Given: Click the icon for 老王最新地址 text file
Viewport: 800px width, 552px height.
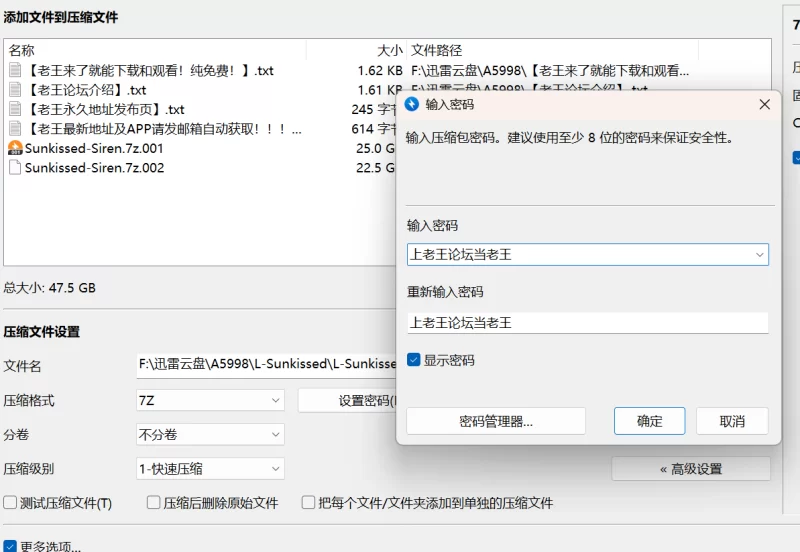Looking at the screenshot, I should tap(15, 129).
